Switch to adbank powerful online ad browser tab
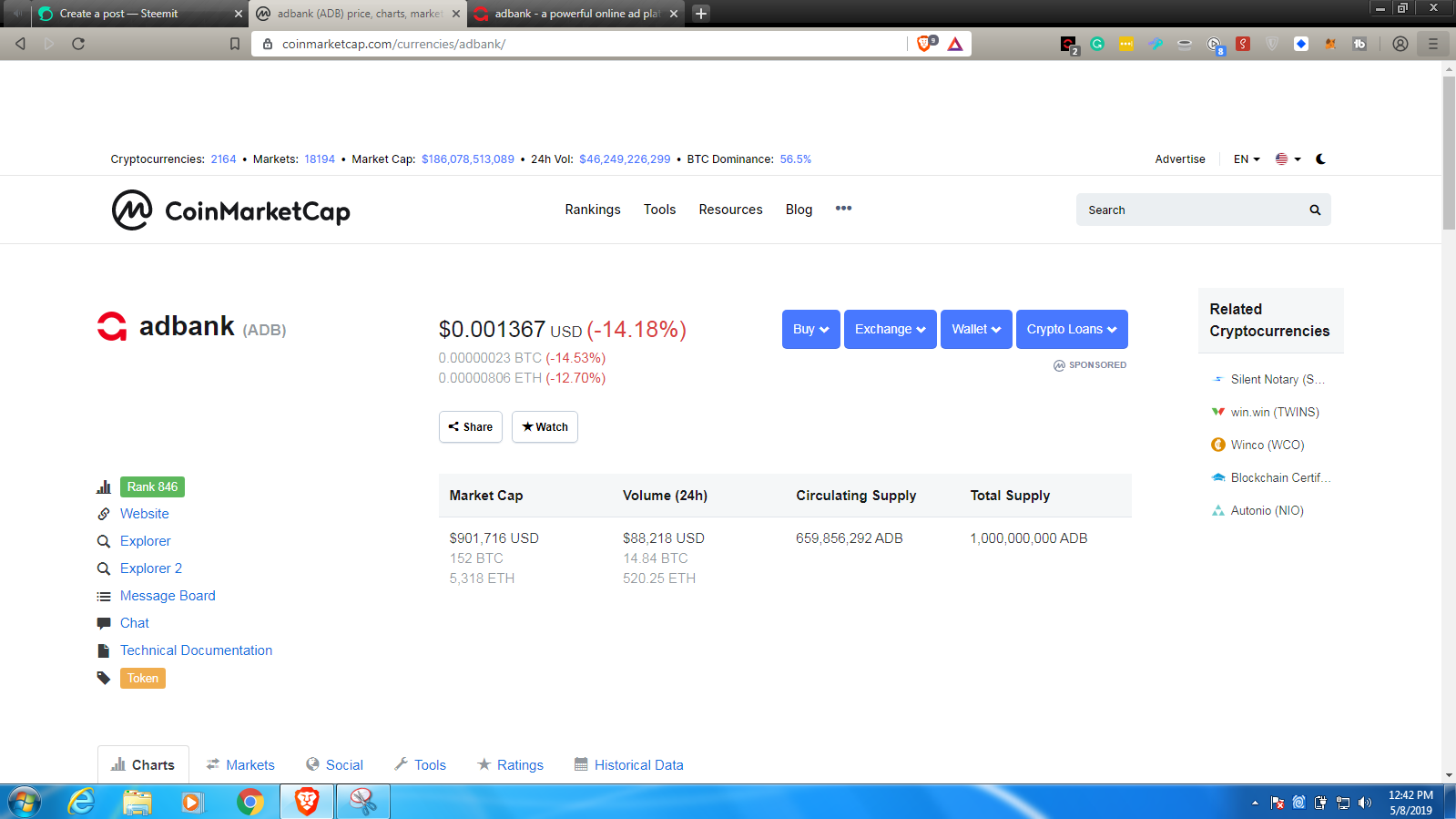The image size is (1456, 819). pos(576,14)
